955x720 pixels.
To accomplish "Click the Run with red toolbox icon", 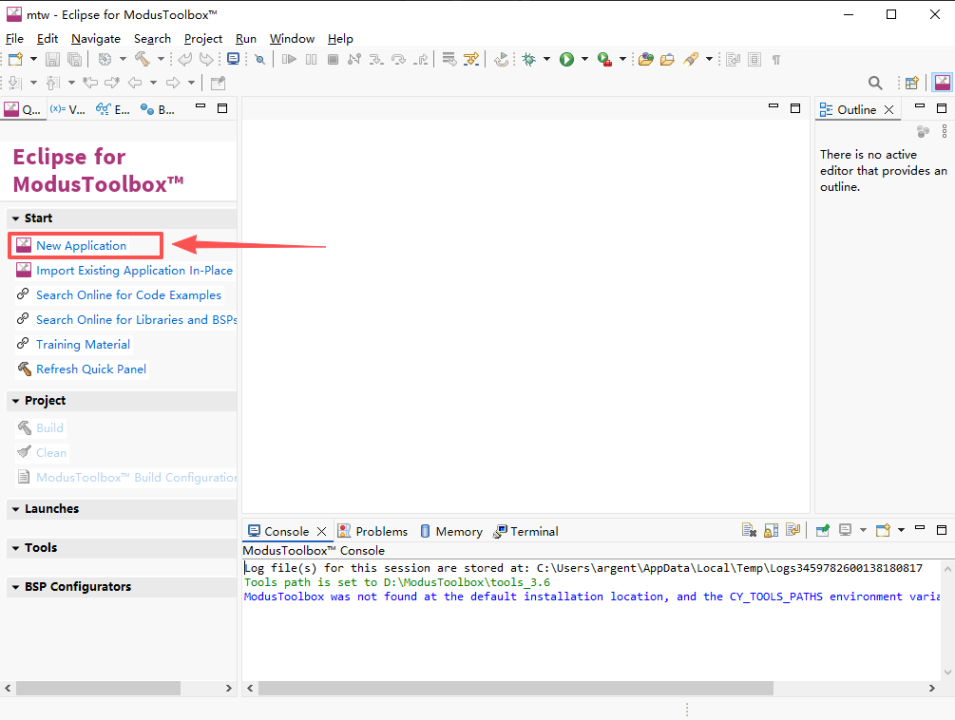I will pos(604,59).
